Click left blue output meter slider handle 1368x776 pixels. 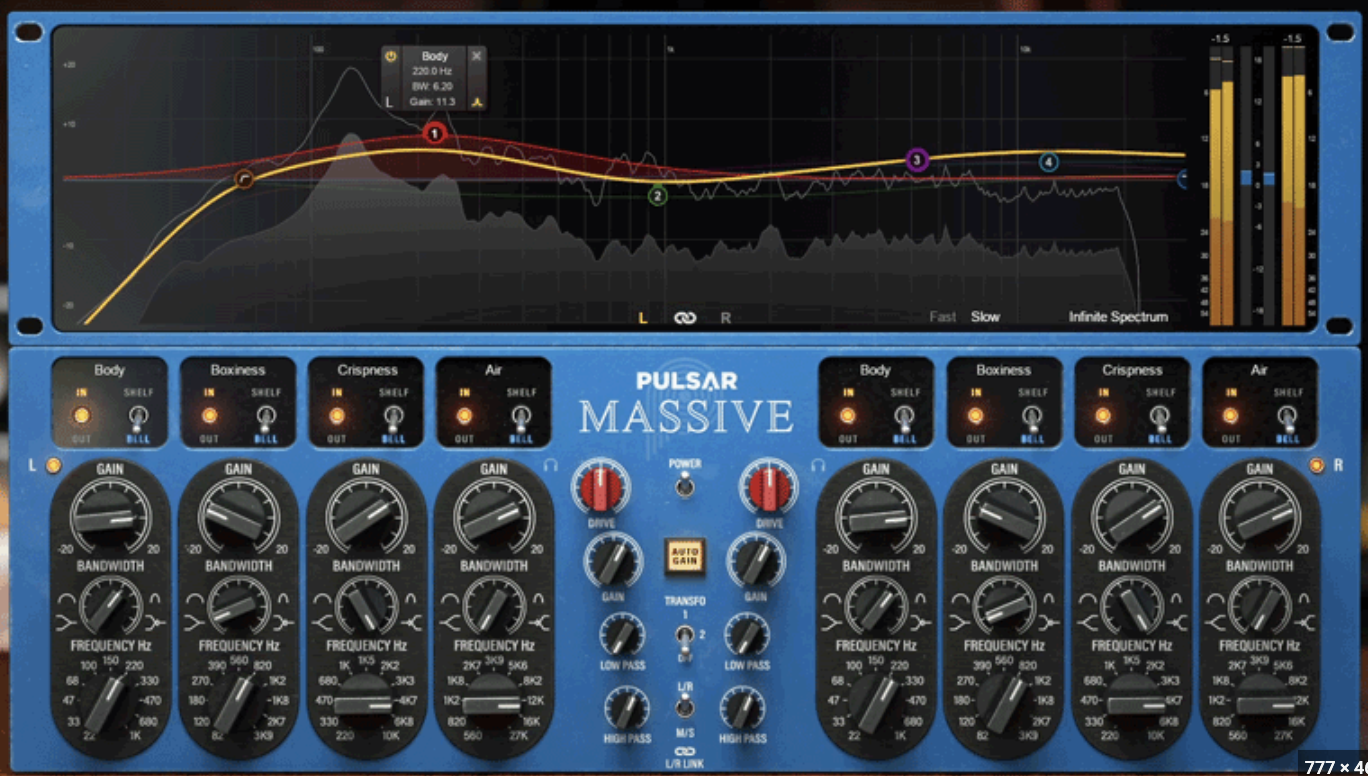pos(1245,177)
